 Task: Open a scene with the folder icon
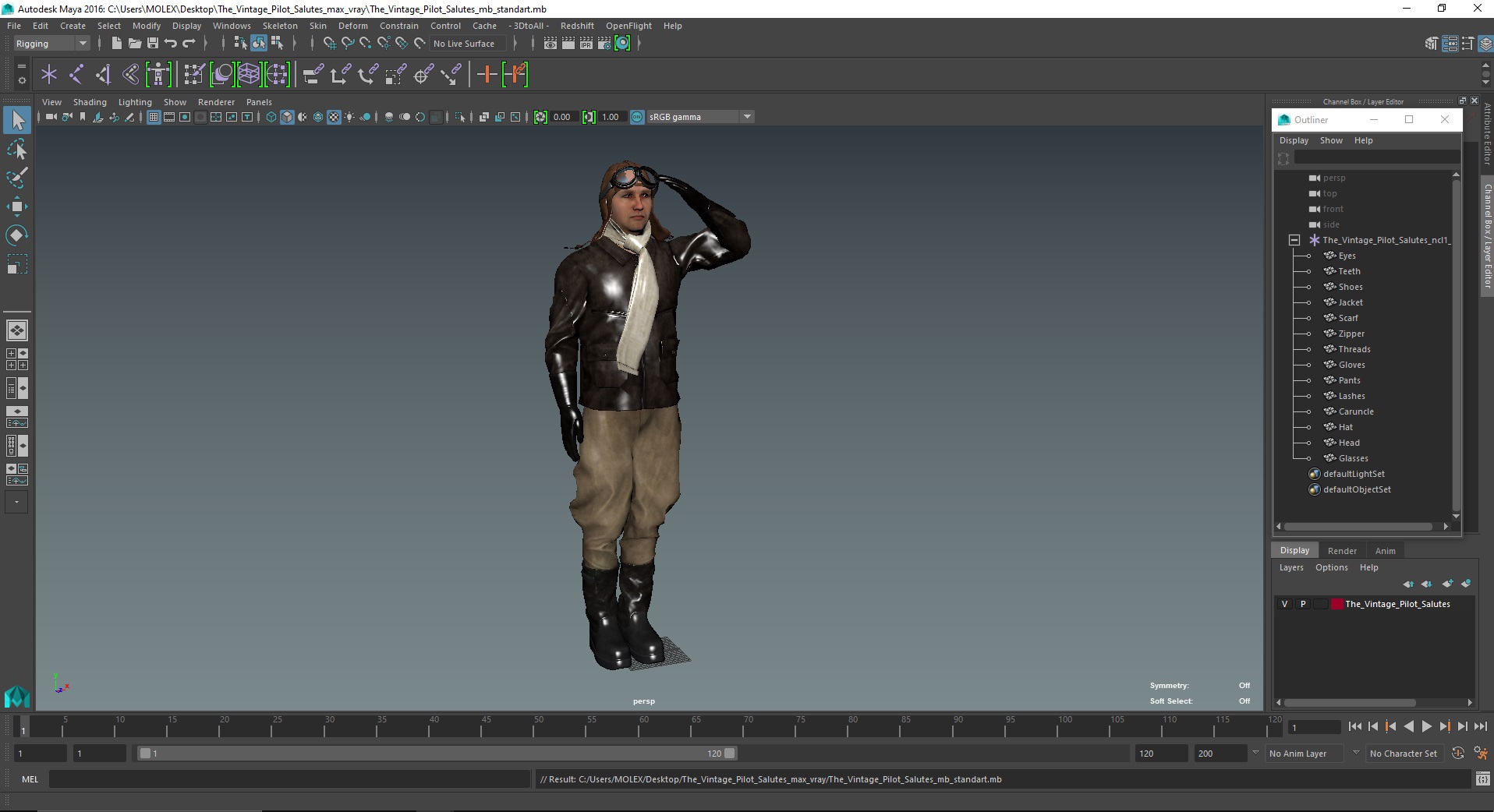click(x=134, y=44)
